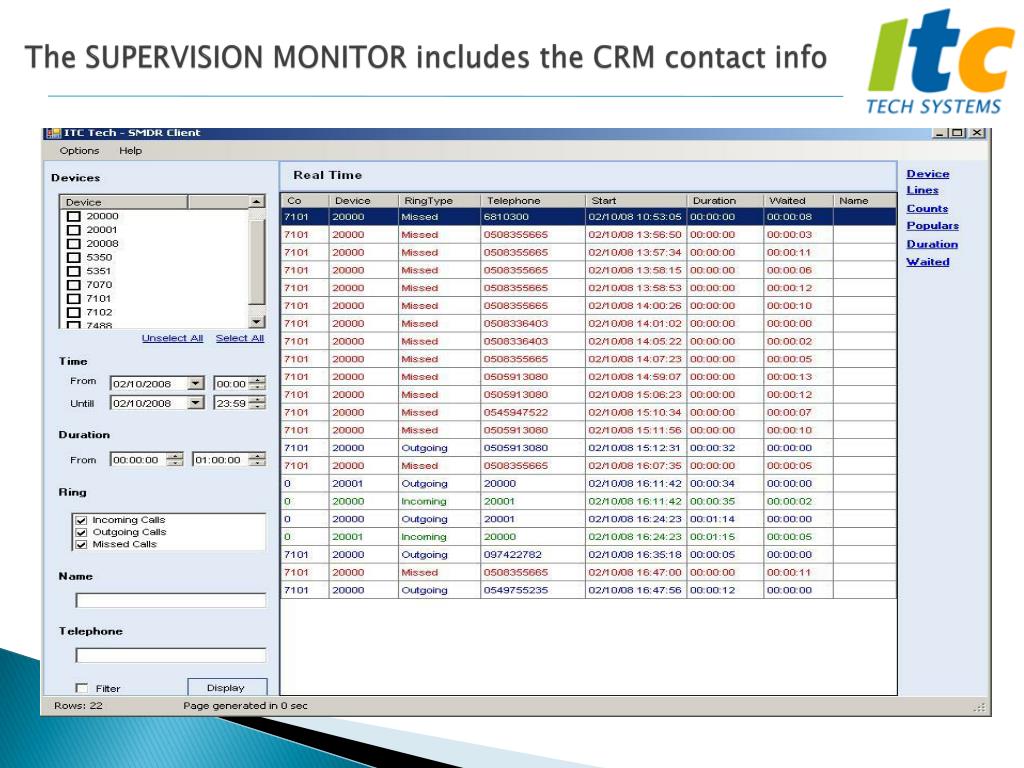Open the Until date dropdown

tap(196, 403)
